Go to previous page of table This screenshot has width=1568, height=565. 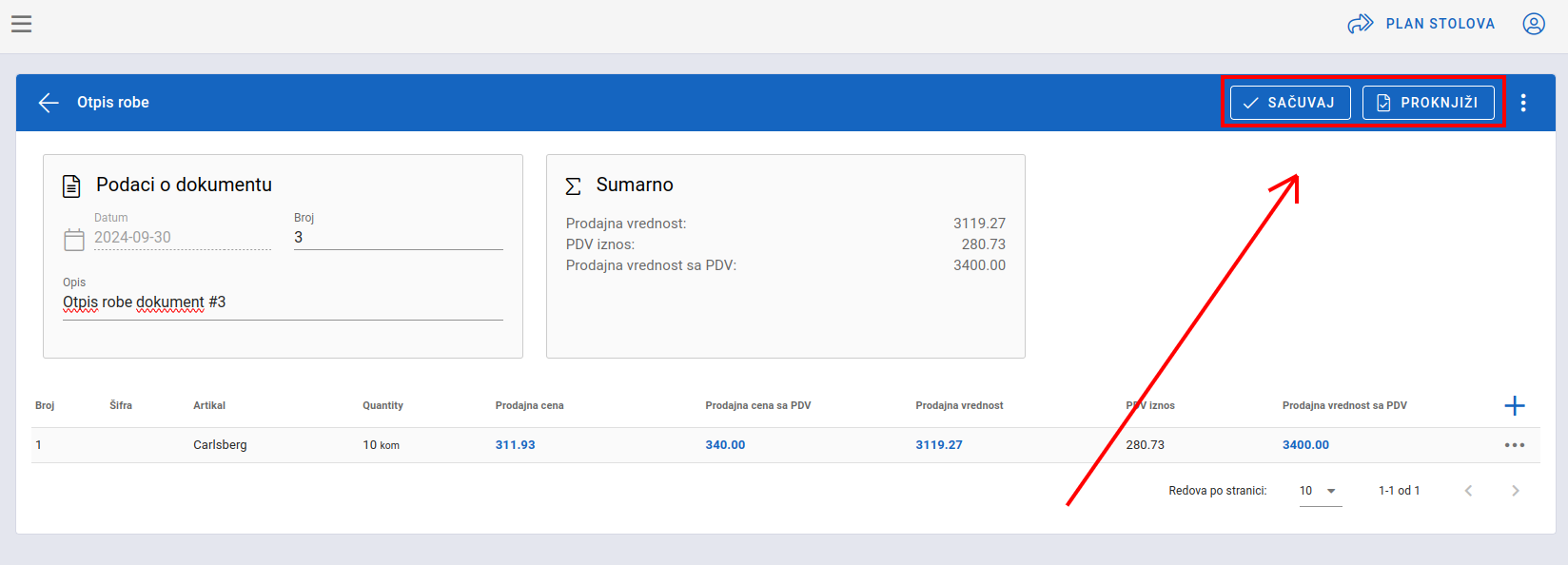point(1468,491)
